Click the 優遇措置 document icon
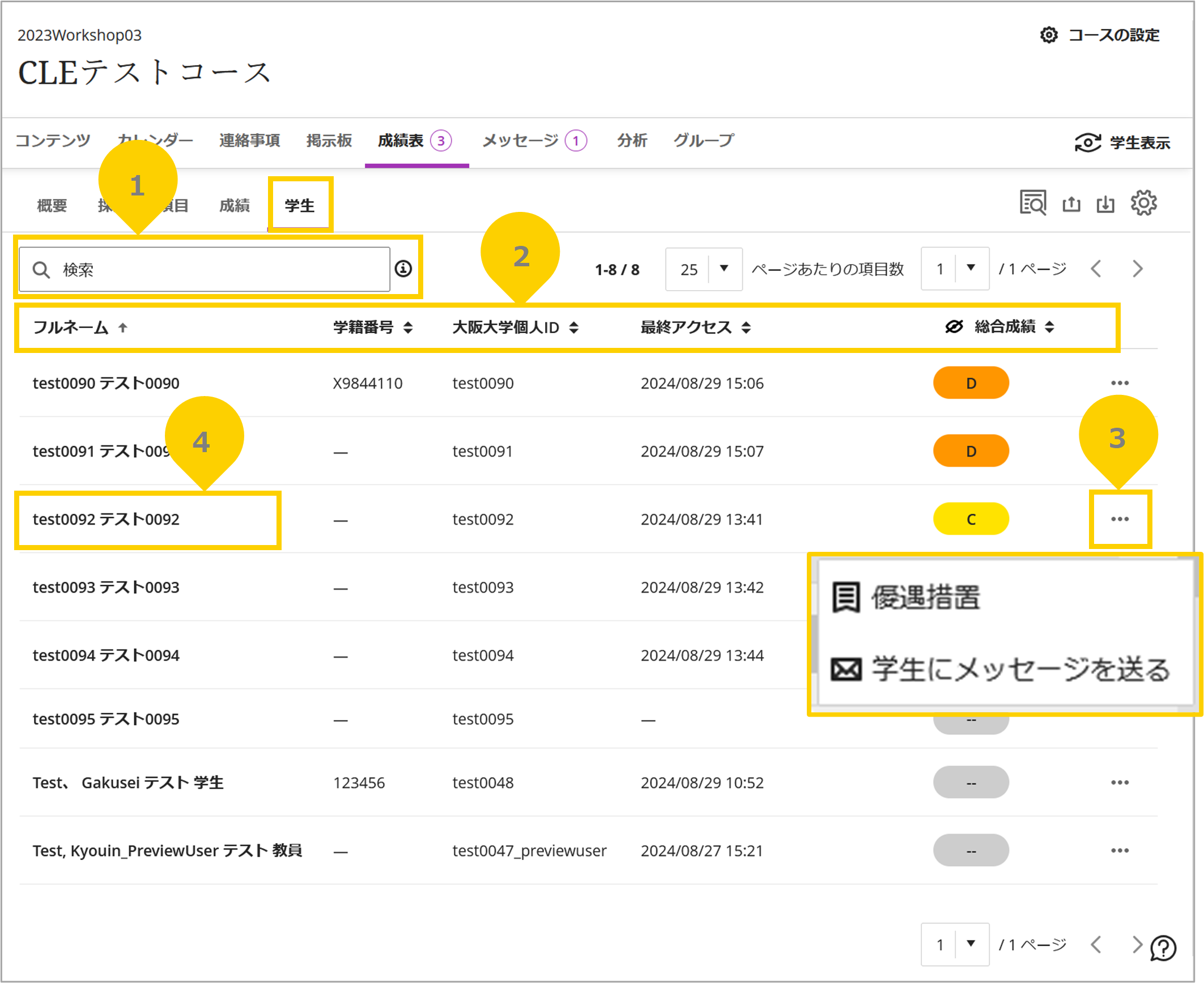Screen dimensions: 1204x983 point(846,598)
